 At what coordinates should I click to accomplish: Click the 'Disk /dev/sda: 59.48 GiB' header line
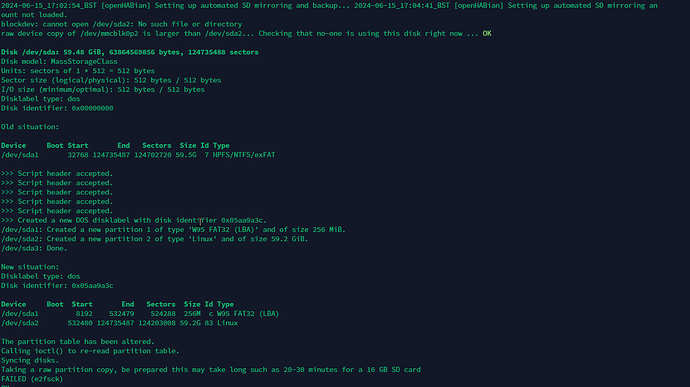129,52
